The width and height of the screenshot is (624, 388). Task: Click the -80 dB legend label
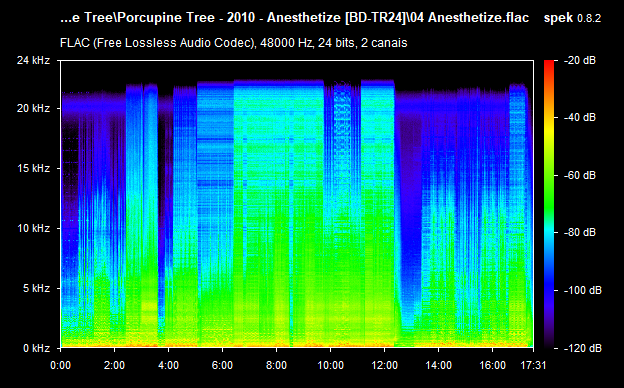pos(580,232)
